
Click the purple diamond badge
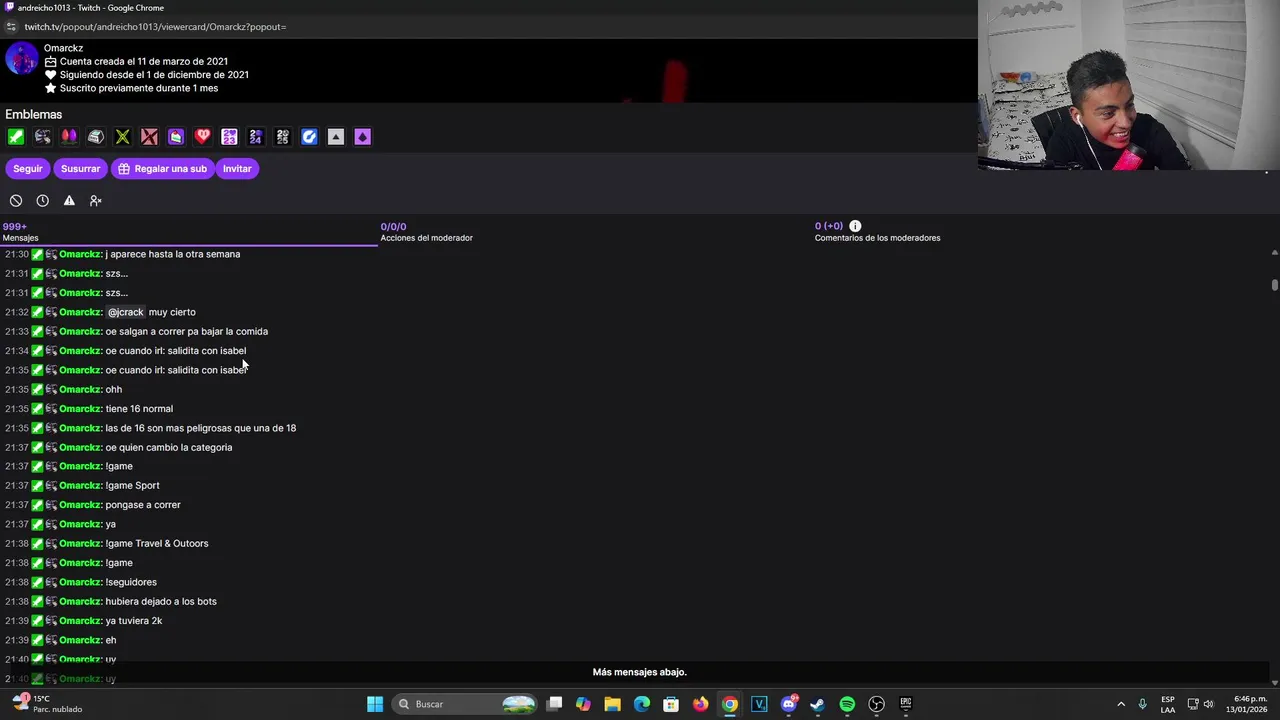(x=362, y=137)
